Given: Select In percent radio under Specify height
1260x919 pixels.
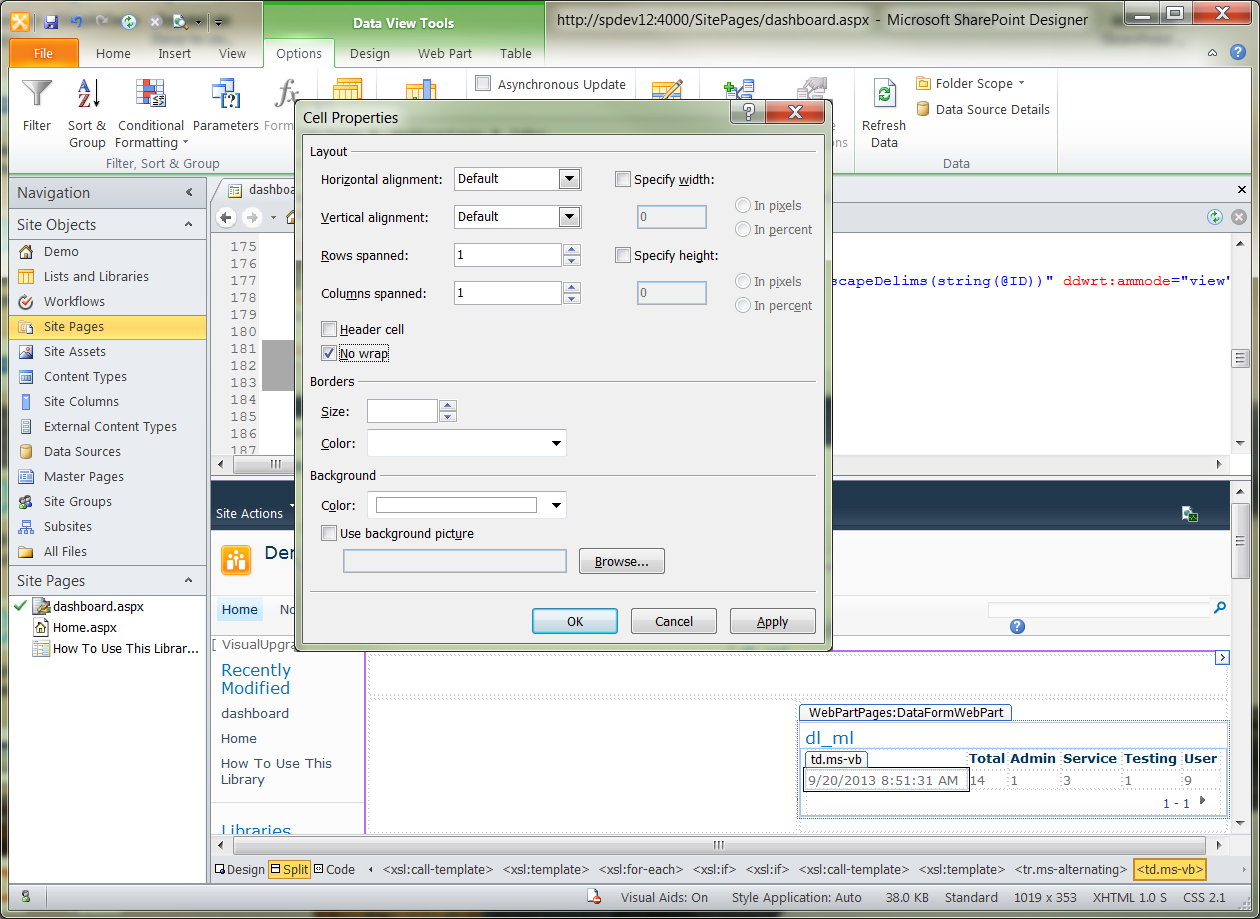Looking at the screenshot, I should tap(743, 305).
